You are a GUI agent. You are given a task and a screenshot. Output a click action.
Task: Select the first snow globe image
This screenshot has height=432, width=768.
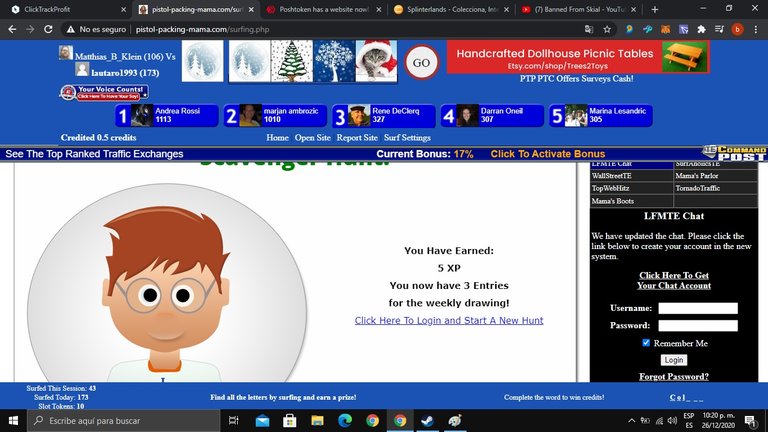[x=202, y=61]
